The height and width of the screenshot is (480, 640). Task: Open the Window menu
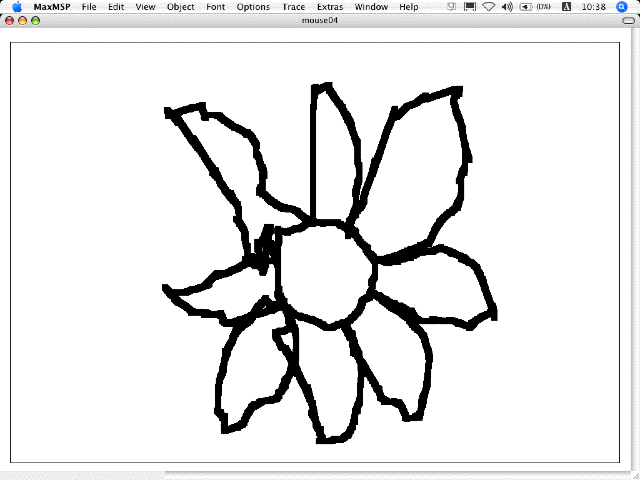(x=371, y=7)
